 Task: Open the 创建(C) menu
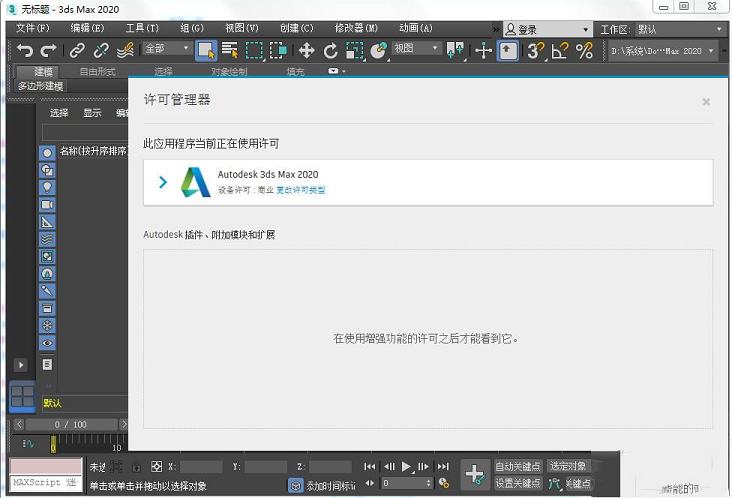point(296,29)
